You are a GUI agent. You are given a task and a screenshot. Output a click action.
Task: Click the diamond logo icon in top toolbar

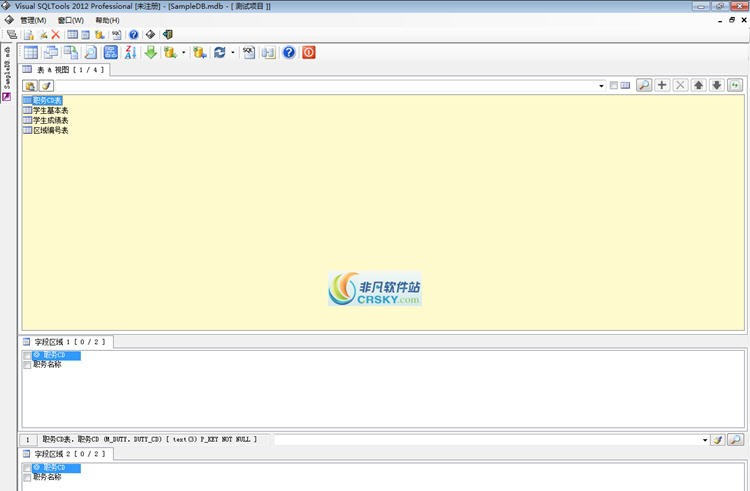tap(150, 34)
